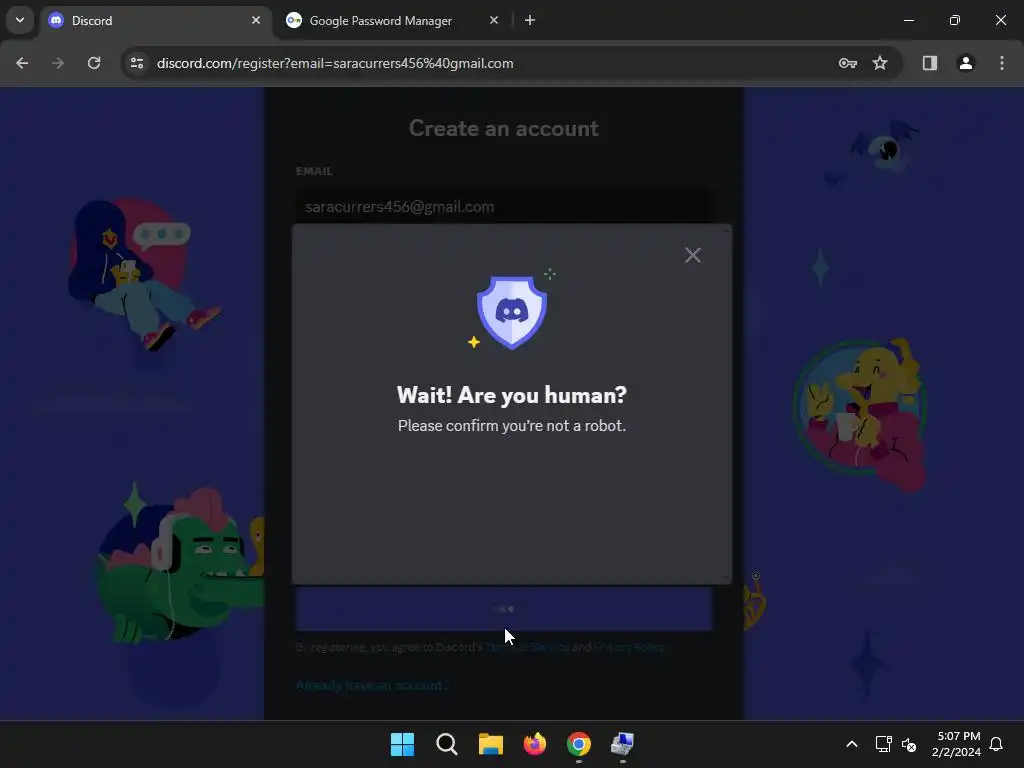Open the Chrome three-dot menu

tap(1002, 63)
